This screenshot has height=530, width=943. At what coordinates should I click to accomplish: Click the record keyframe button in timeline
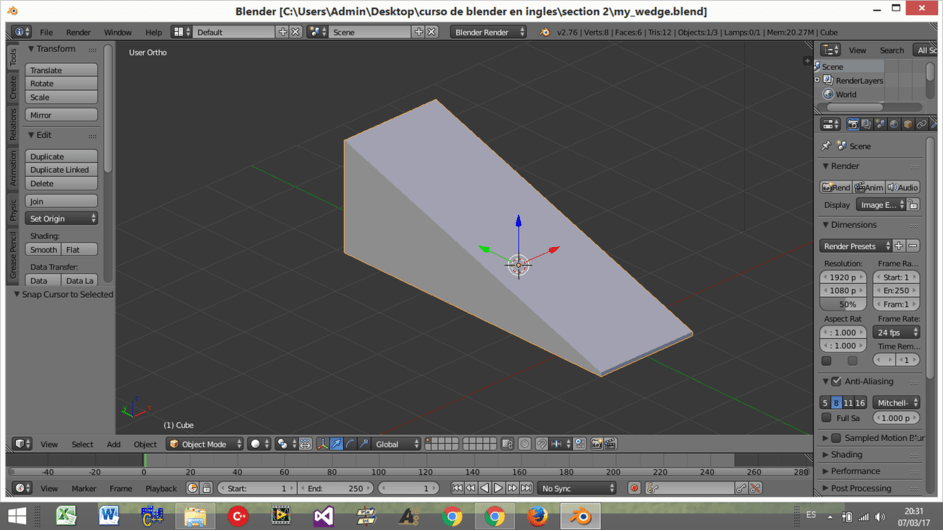point(634,488)
